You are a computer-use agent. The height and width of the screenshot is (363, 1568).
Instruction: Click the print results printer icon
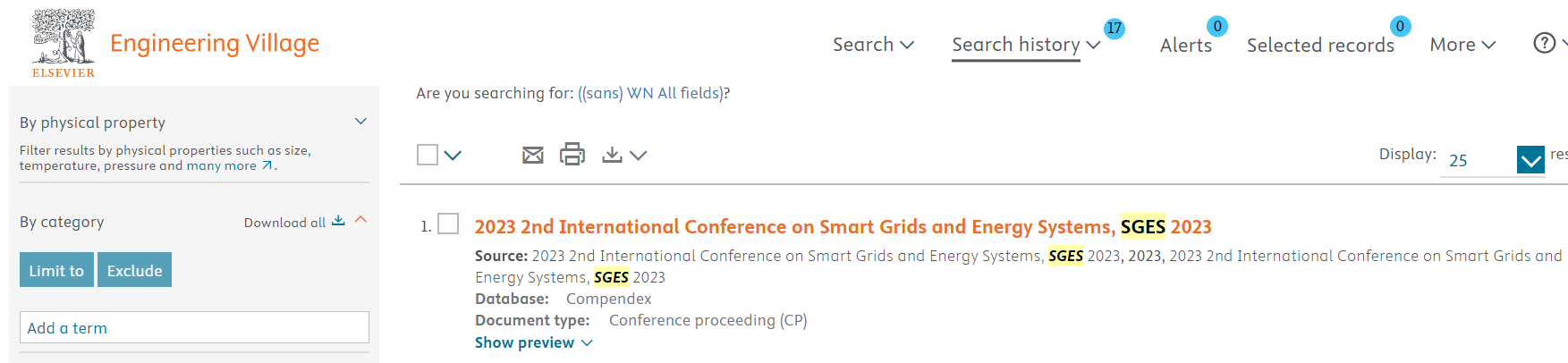tap(572, 155)
